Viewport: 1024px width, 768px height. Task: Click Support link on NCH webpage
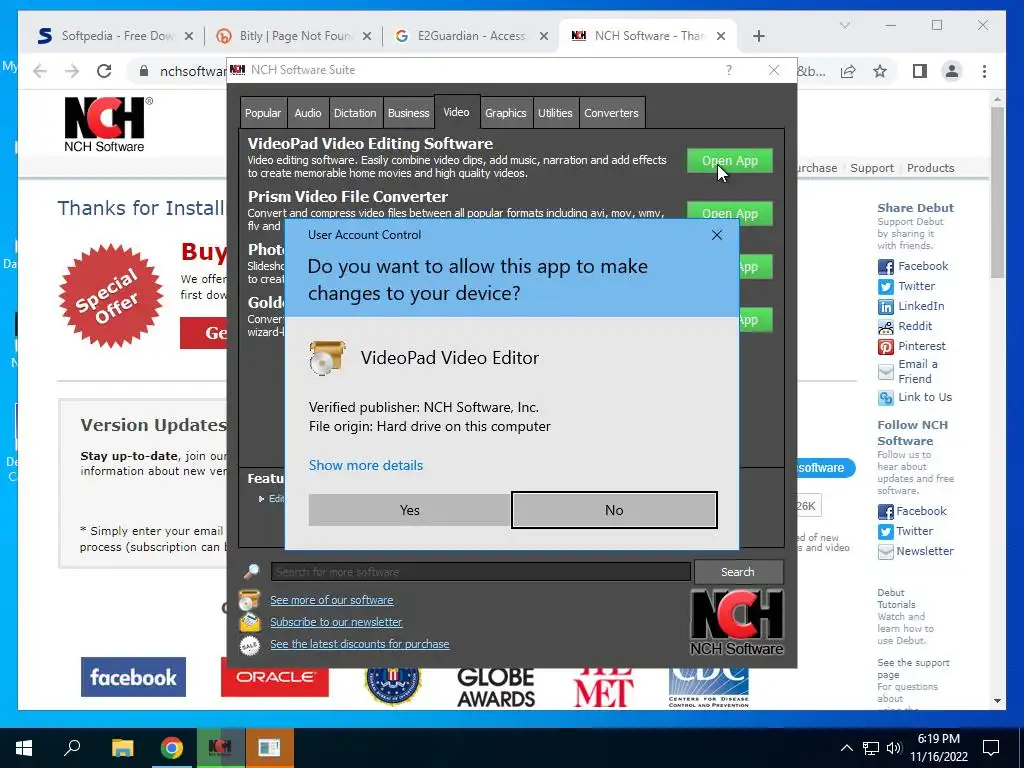tap(872, 168)
